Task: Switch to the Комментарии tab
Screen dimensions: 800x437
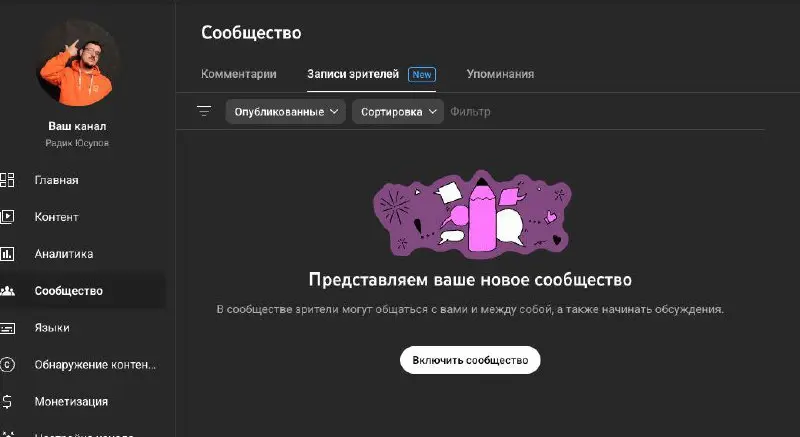Action: (x=239, y=74)
